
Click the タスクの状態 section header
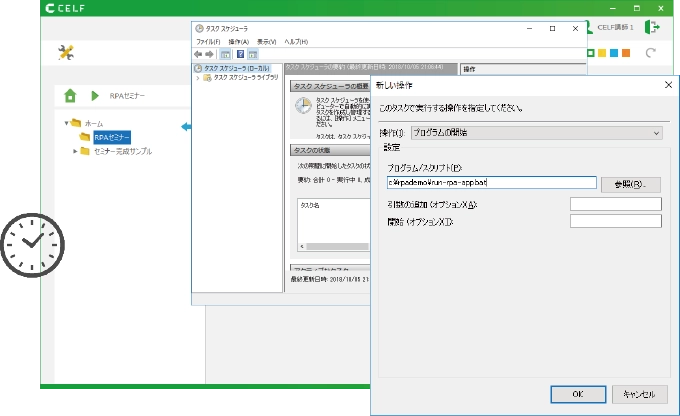(330, 150)
